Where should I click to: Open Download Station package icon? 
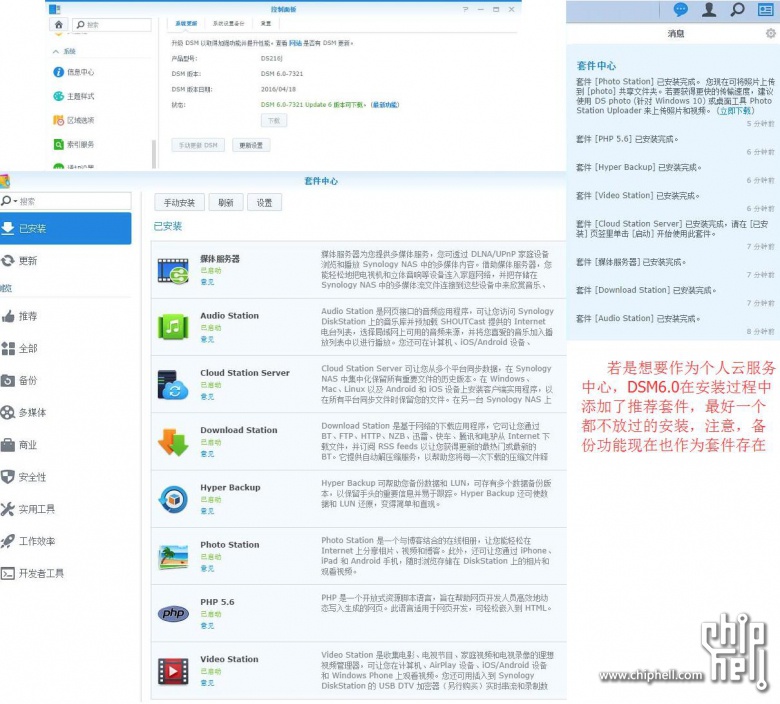pyautogui.click(x=173, y=442)
